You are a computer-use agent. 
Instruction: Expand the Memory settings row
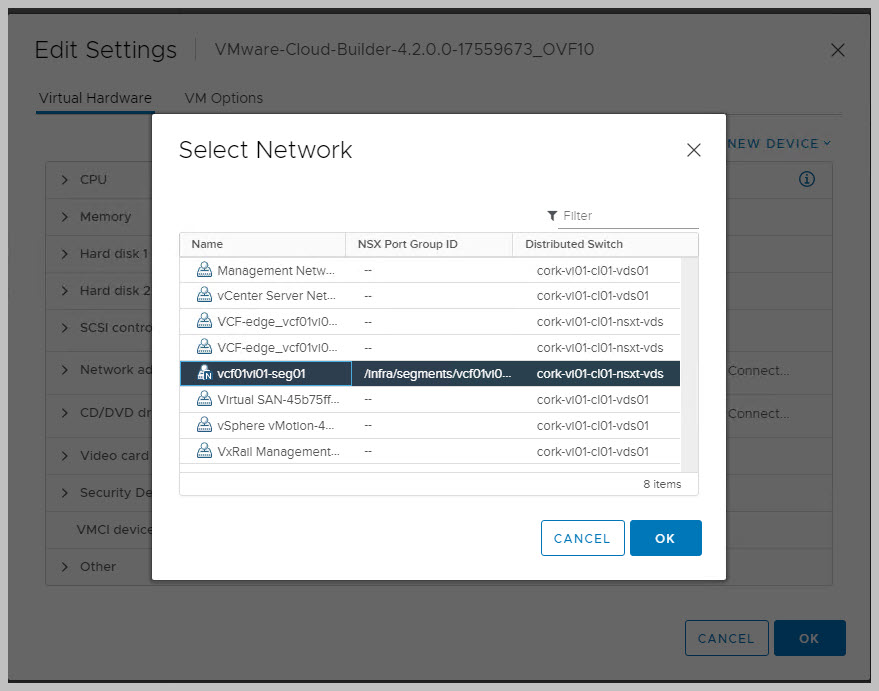click(x=66, y=217)
